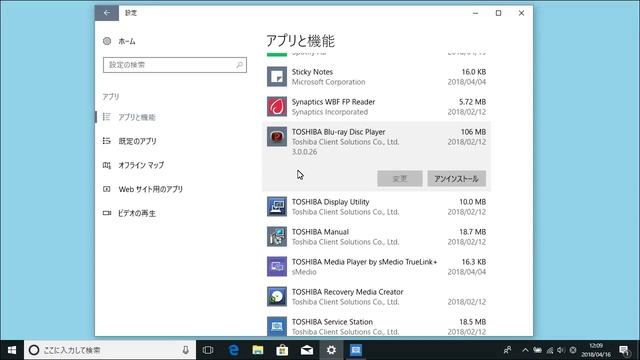Click the Settings gear in taskbar
The image size is (640, 360).
[331, 350]
